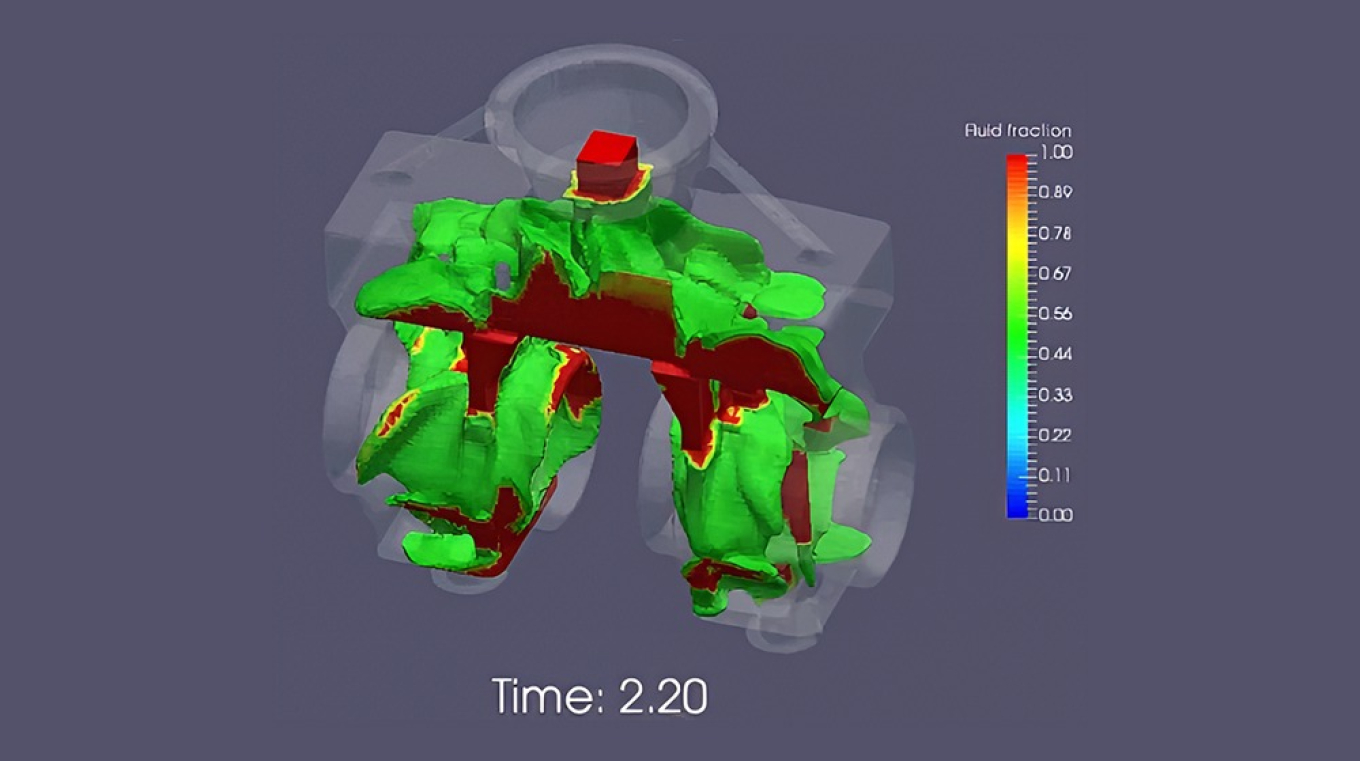
Task: Click the "Time: 2.20" label
Action: pos(599,696)
